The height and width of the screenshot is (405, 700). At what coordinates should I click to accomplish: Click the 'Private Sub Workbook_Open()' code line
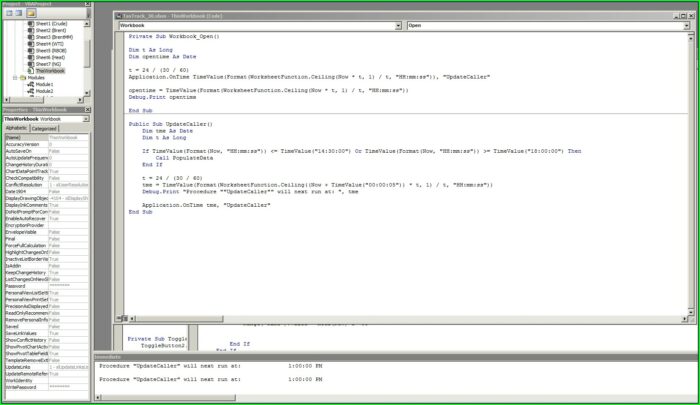coord(174,36)
